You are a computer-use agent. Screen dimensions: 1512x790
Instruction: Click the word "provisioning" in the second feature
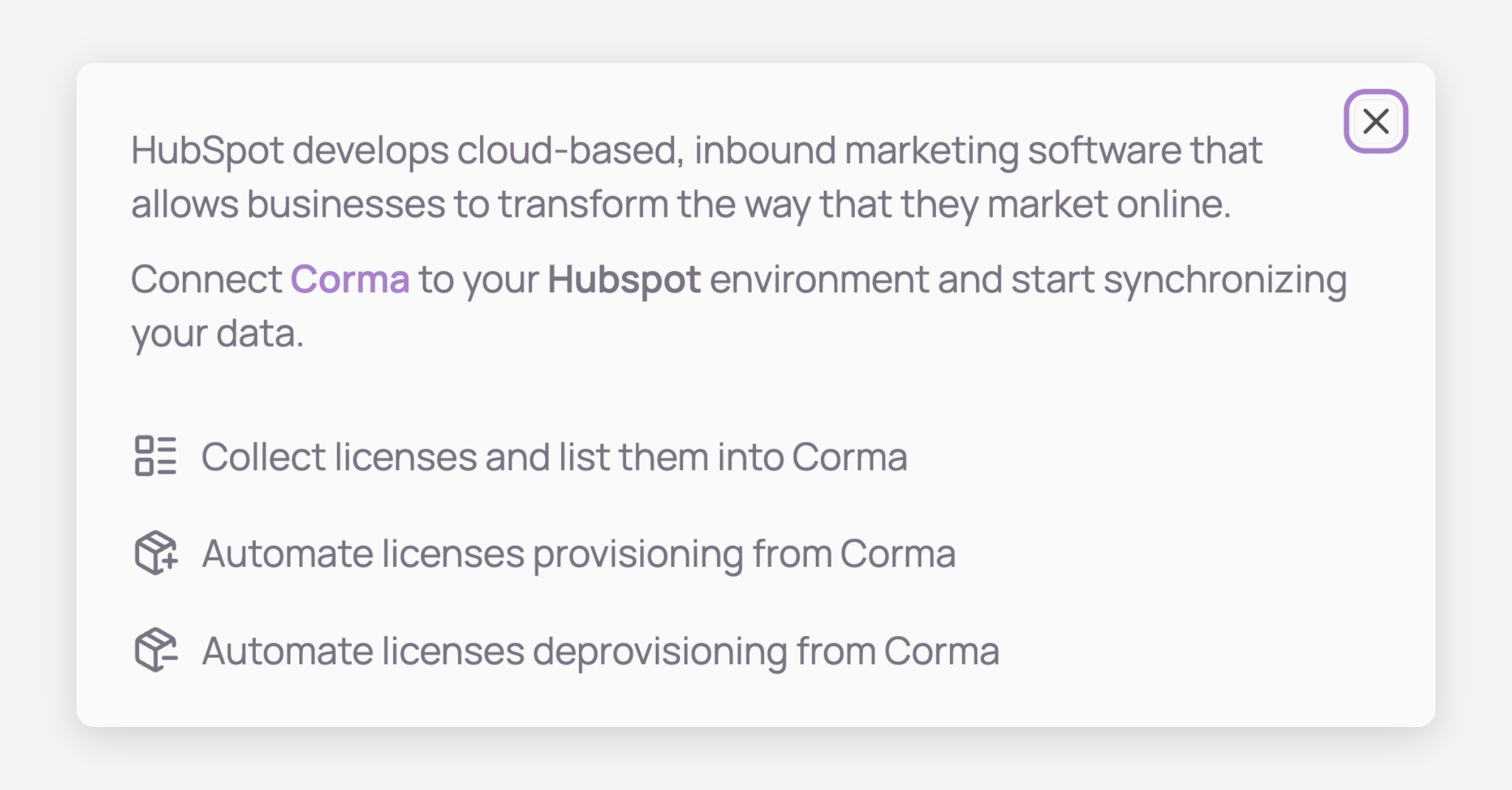(638, 554)
